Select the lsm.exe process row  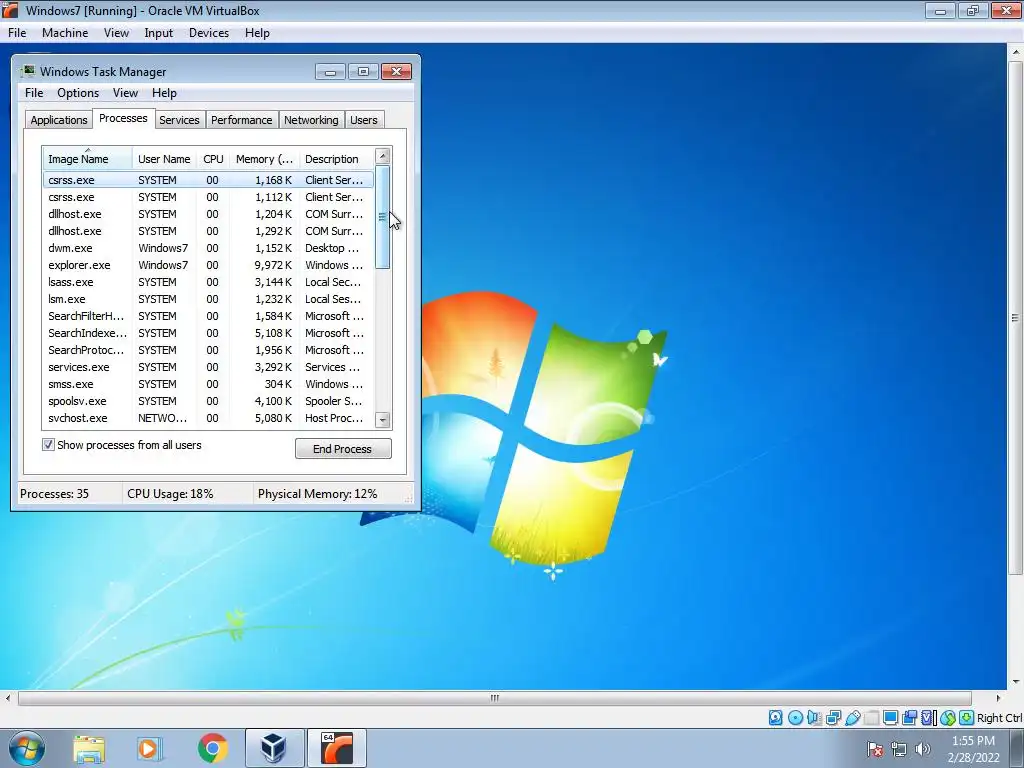coord(208,299)
